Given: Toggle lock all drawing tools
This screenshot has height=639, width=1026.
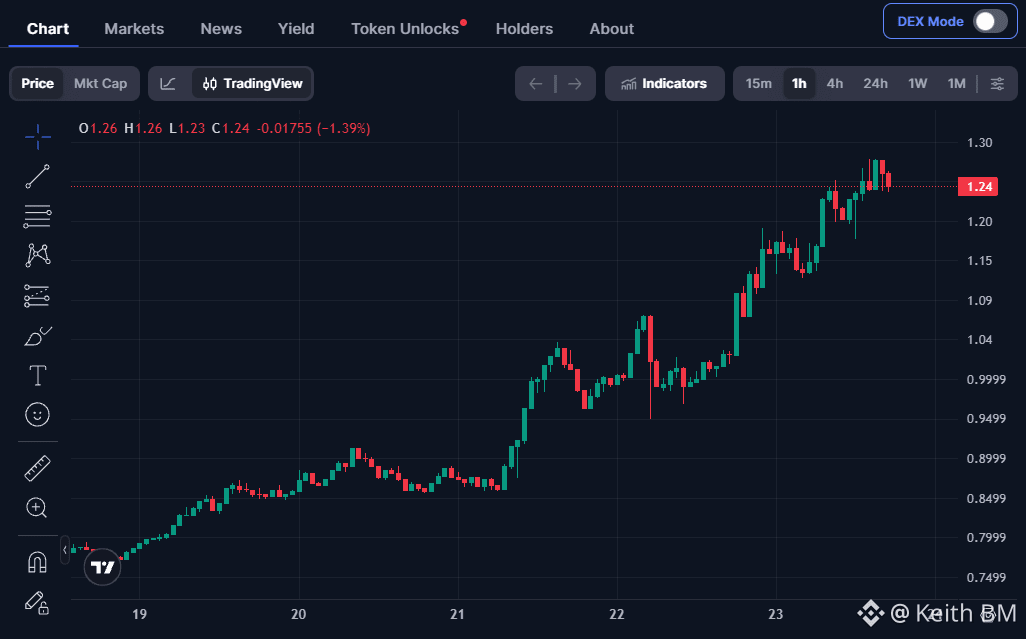Looking at the screenshot, I should 37,603.
